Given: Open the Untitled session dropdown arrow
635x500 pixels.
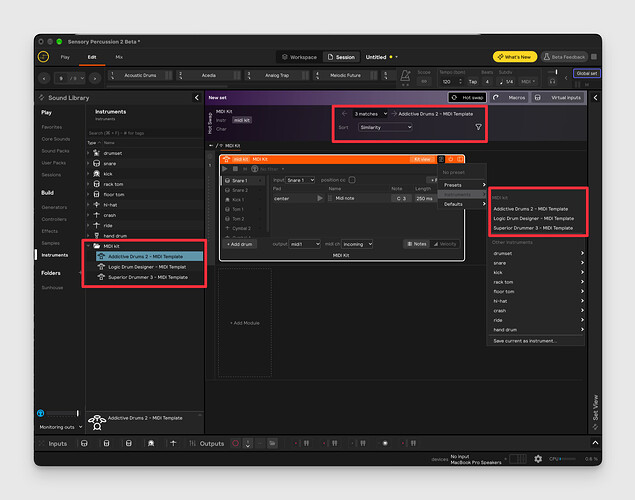Looking at the screenshot, I should click(396, 57).
